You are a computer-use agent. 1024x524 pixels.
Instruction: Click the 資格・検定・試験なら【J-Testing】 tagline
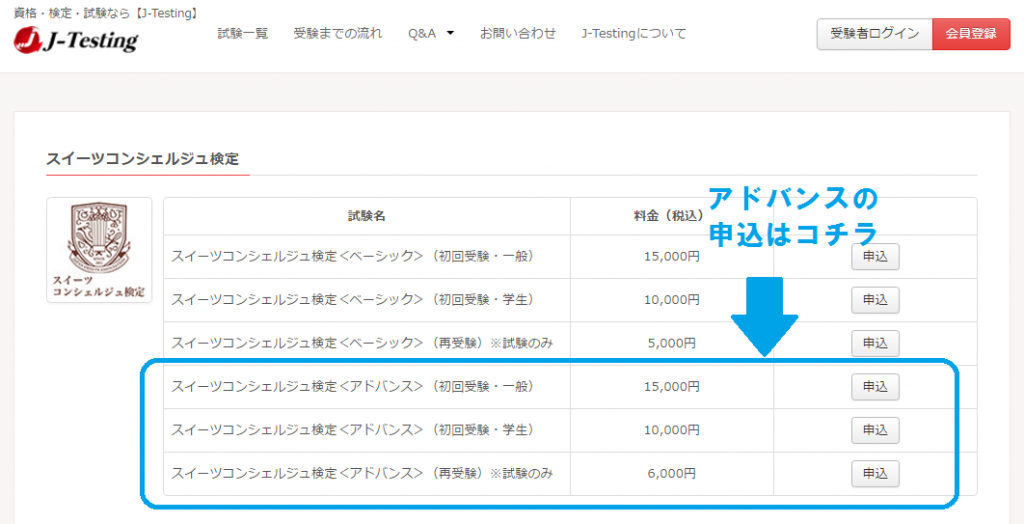[x=106, y=12]
